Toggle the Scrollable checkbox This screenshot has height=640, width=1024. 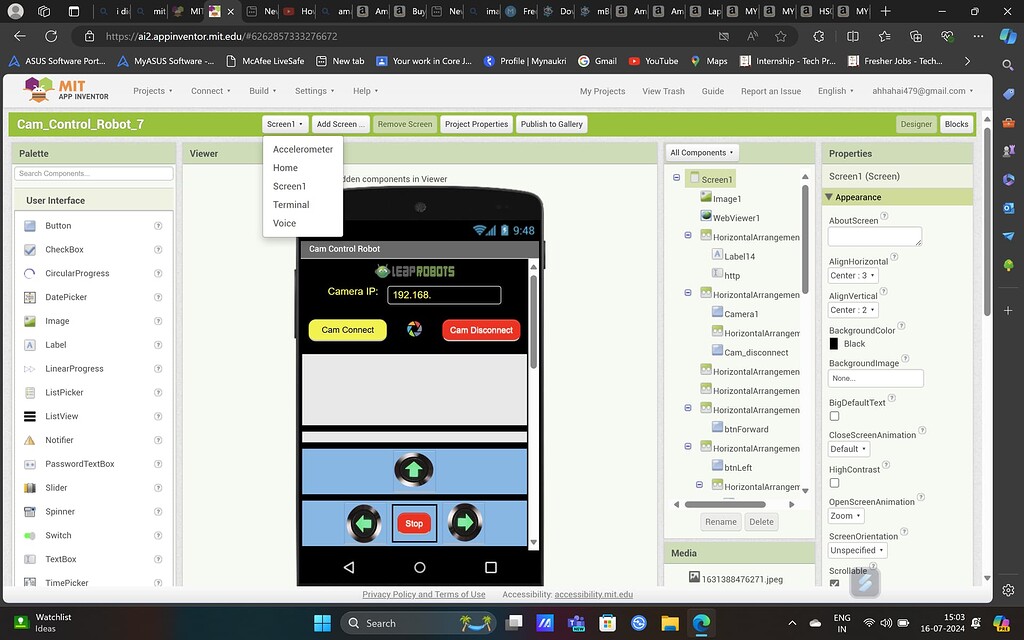(833, 583)
